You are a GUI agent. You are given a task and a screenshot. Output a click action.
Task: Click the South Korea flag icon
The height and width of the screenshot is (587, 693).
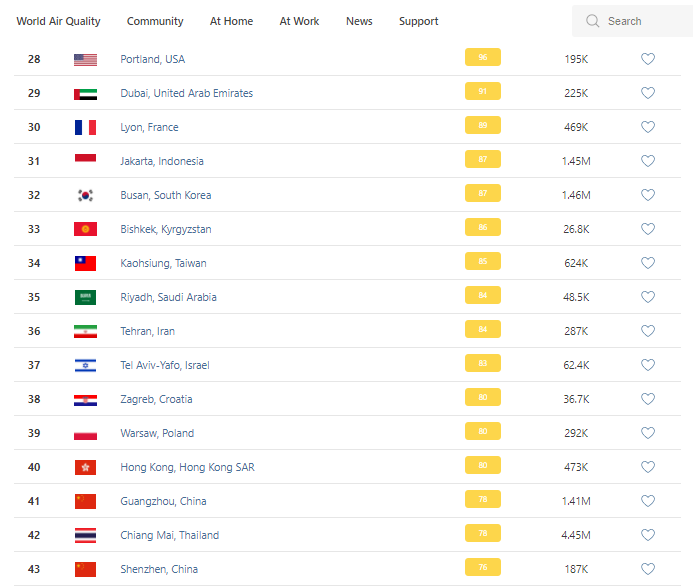[85, 195]
